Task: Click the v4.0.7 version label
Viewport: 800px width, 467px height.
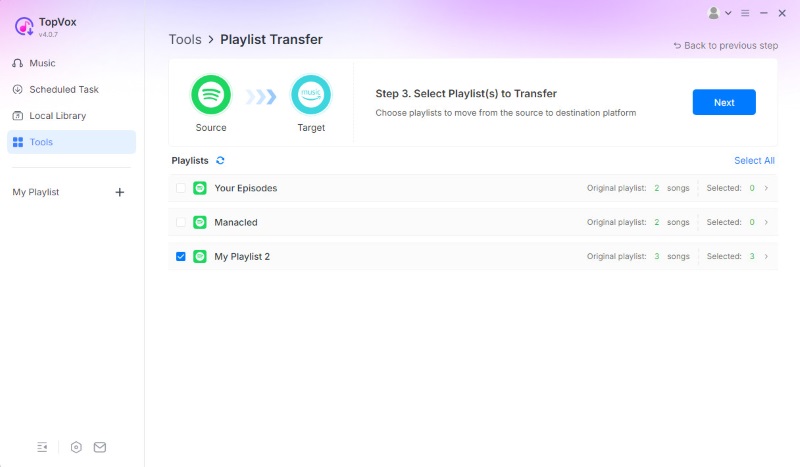Action: [48, 35]
